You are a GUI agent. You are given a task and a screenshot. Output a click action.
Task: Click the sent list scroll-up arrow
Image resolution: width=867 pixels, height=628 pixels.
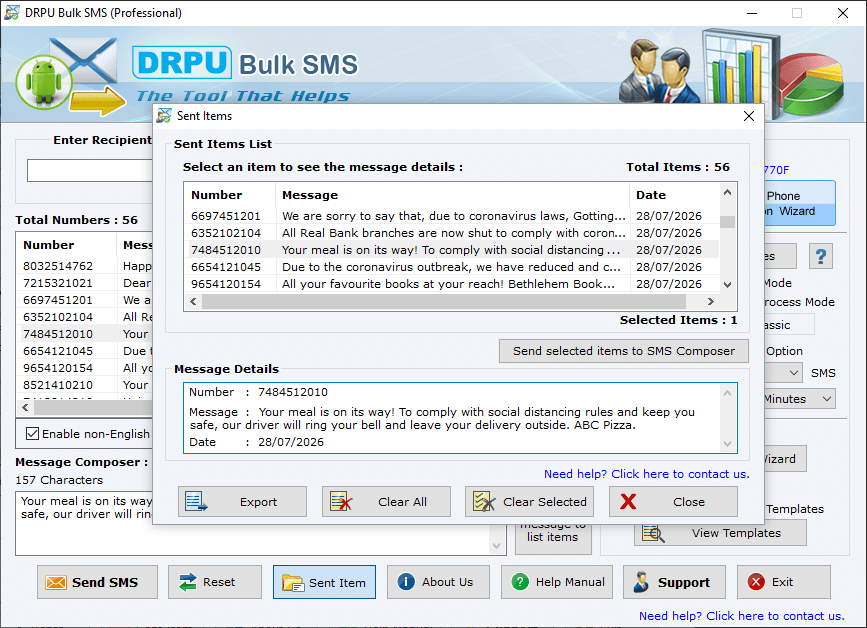pyautogui.click(x=728, y=192)
